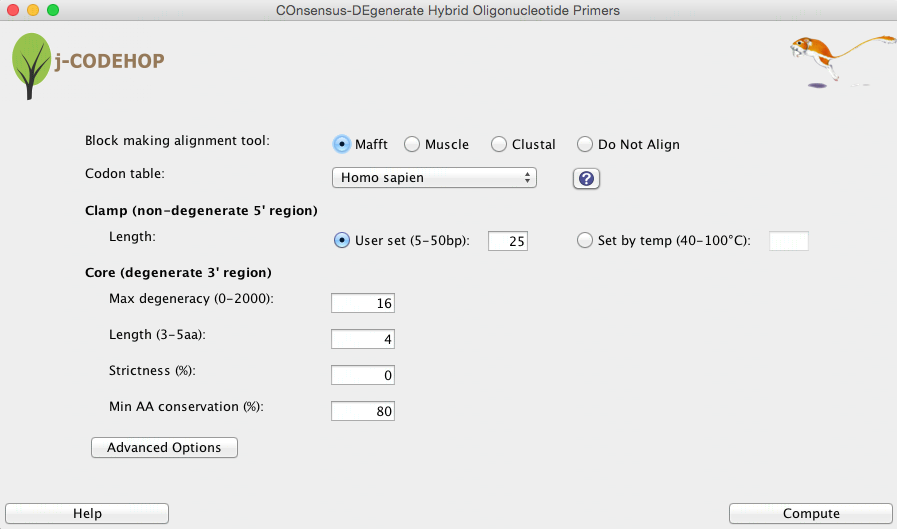
Task: Run the Compute button
Action: tap(811, 513)
